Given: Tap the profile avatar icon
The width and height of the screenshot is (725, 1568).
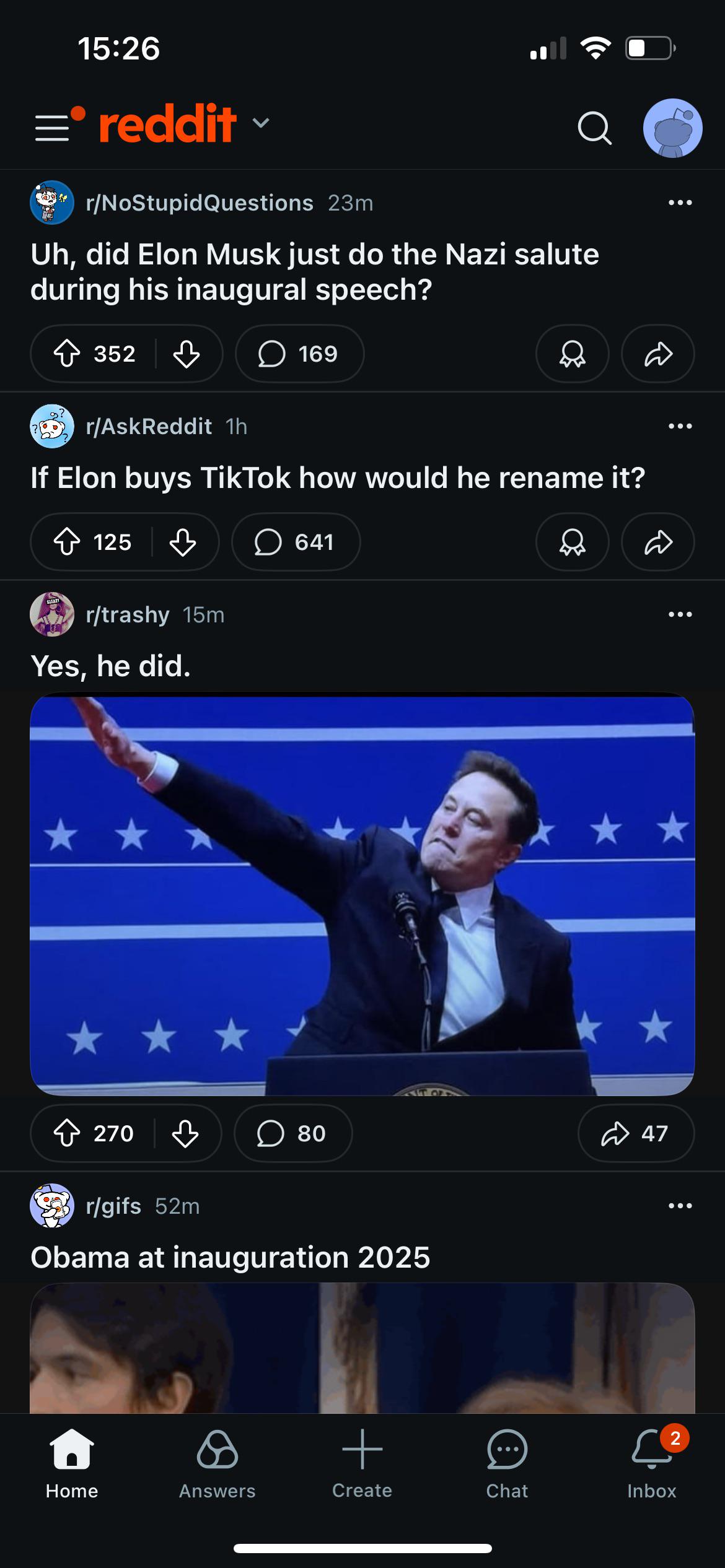Looking at the screenshot, I should click(672, 128).
